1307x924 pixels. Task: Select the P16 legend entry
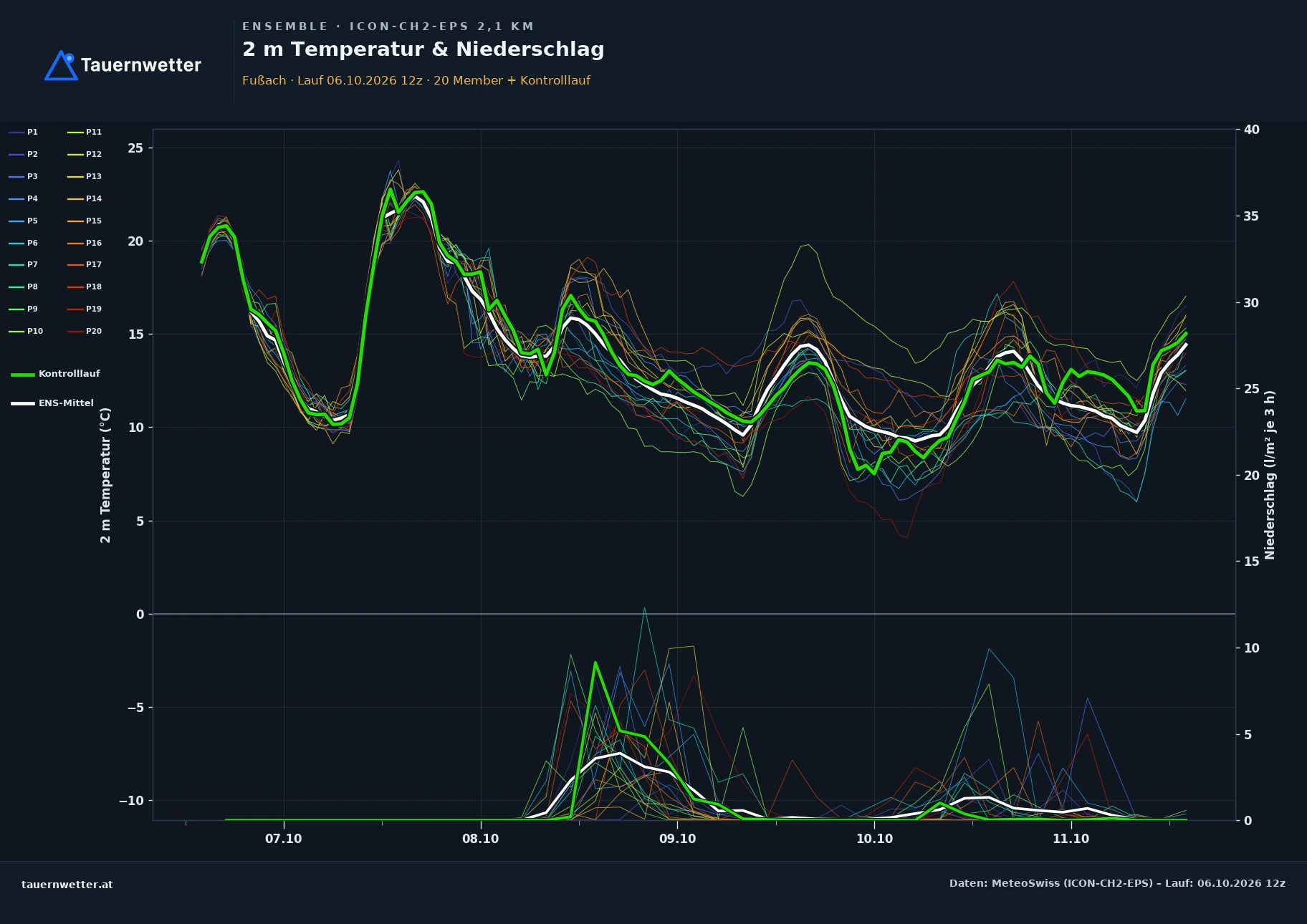coord(85,243)
